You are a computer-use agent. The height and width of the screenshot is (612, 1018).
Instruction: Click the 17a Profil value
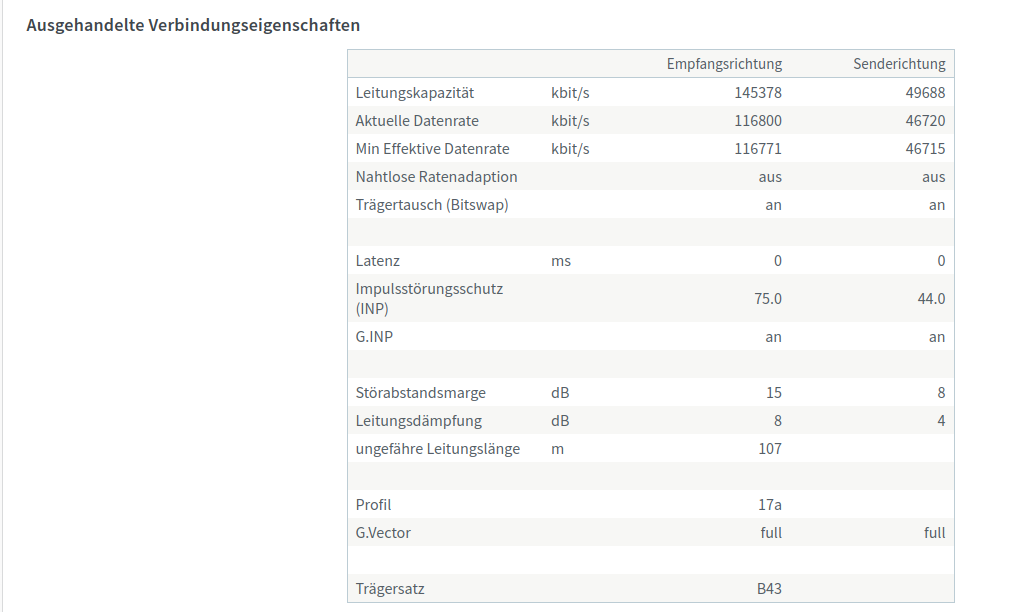point(769,504)
